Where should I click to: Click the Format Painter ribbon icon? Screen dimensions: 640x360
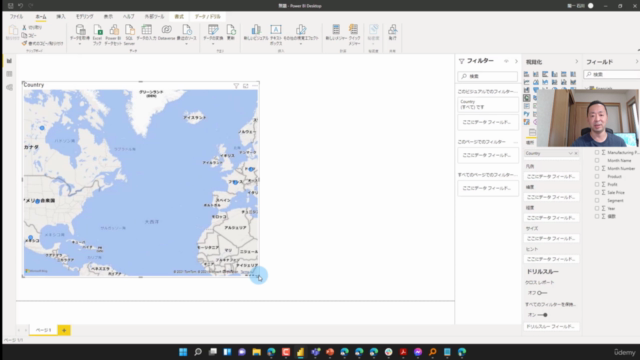tap(24, 43)
